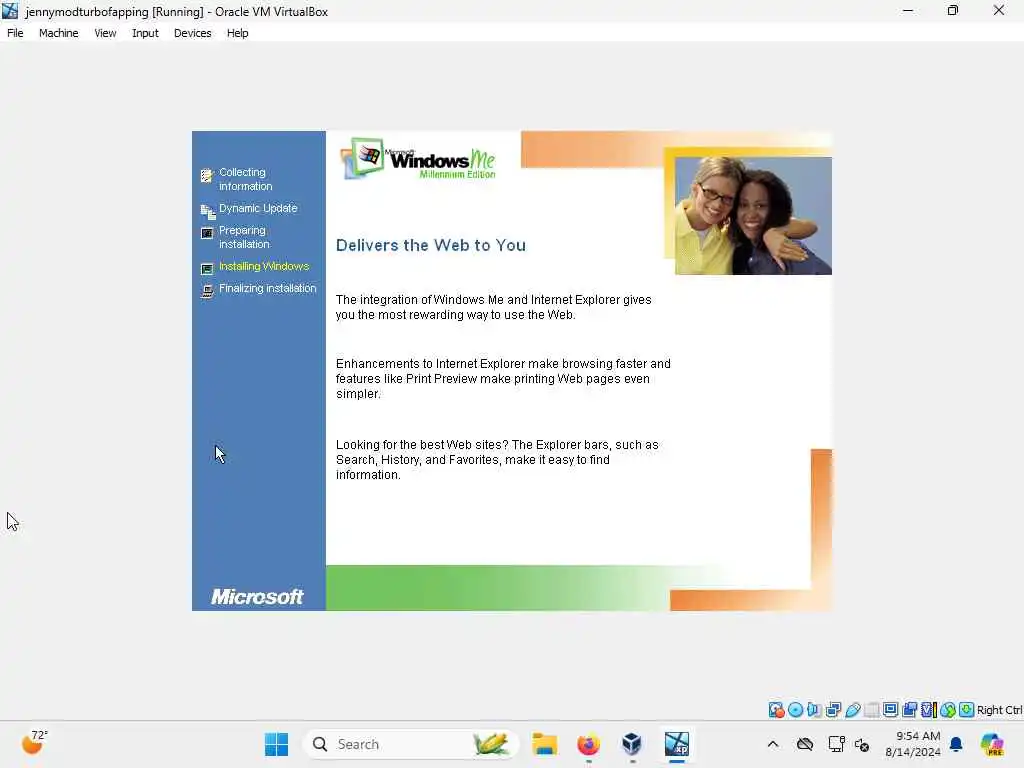Click the recording status icon

click(x=909, y=710)
